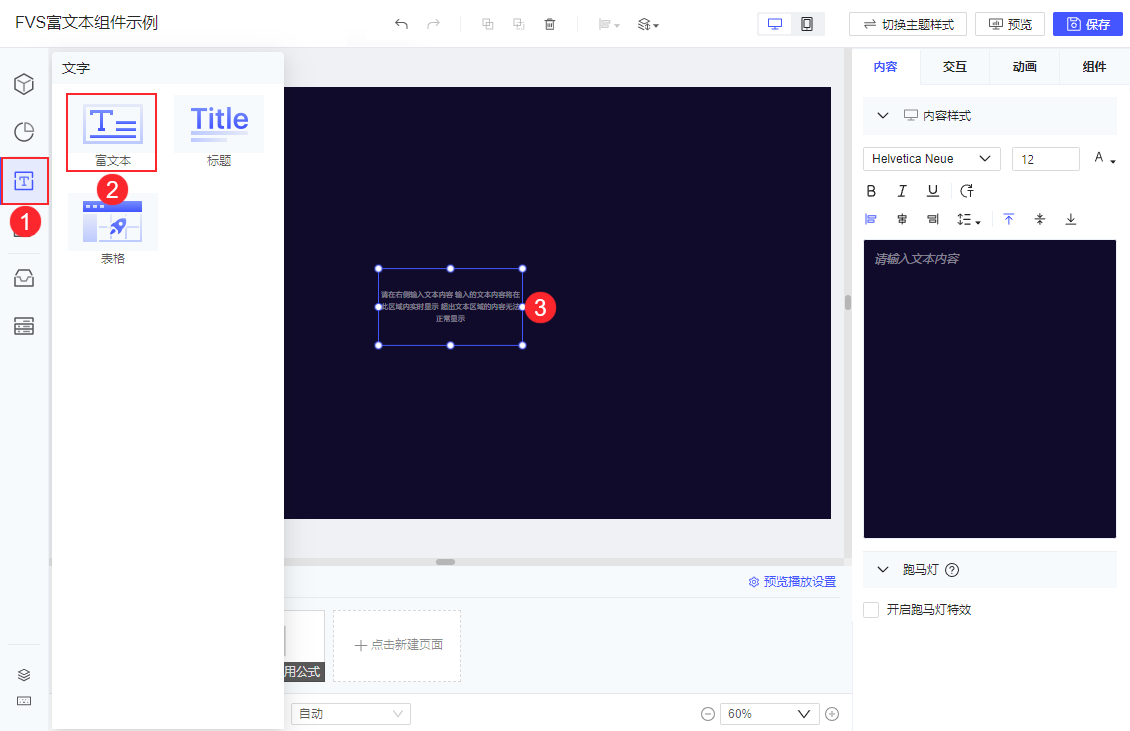Open the 60% zoom level dropdown
Image resolution: width=1130 pixels, height=731 pixels.
770,714
